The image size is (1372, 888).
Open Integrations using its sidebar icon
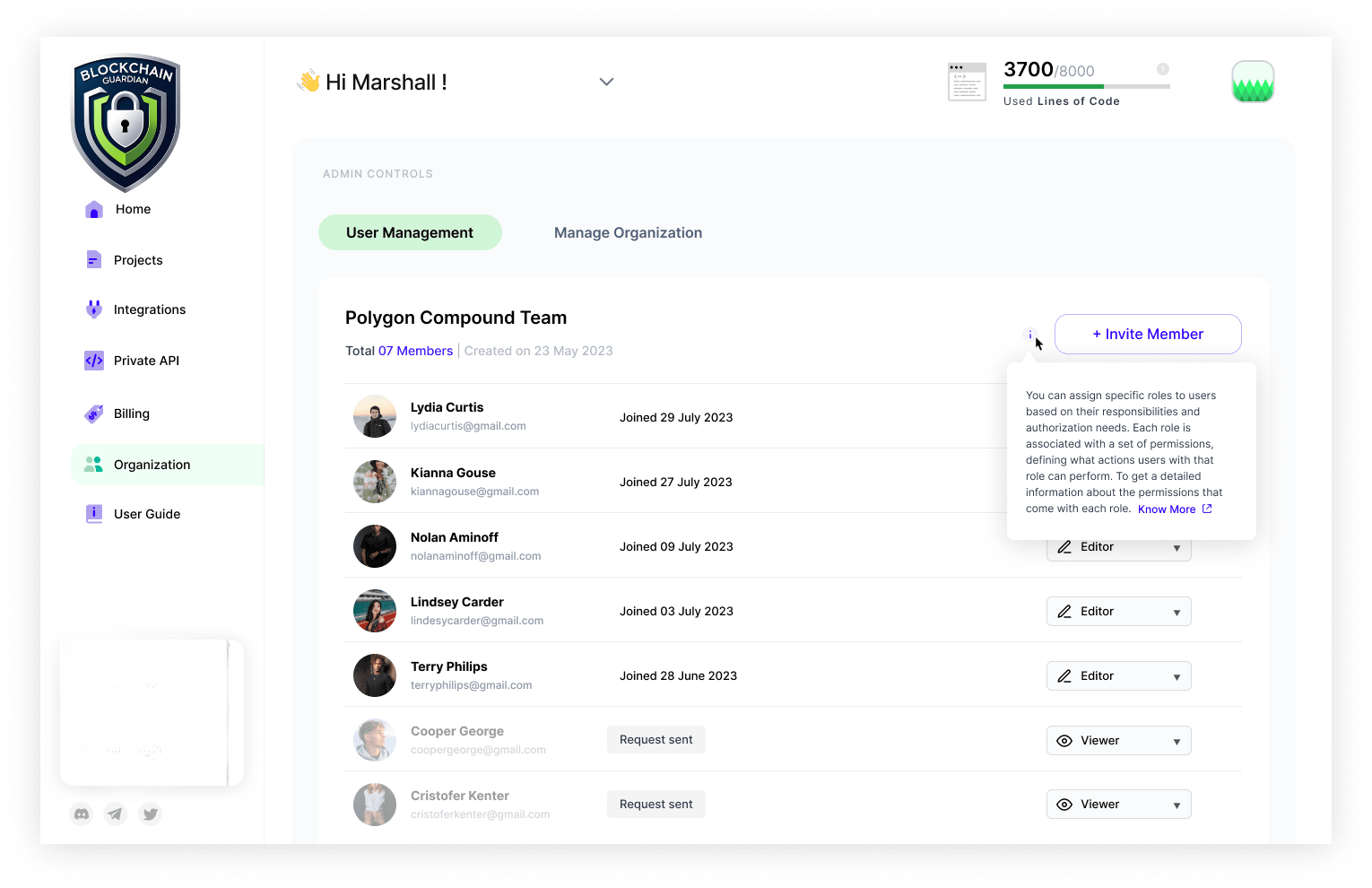click(93, 309)
